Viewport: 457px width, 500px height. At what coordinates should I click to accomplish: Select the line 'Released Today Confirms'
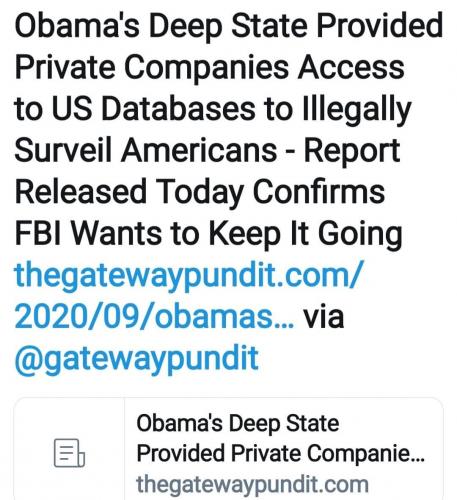coord(200,192)
